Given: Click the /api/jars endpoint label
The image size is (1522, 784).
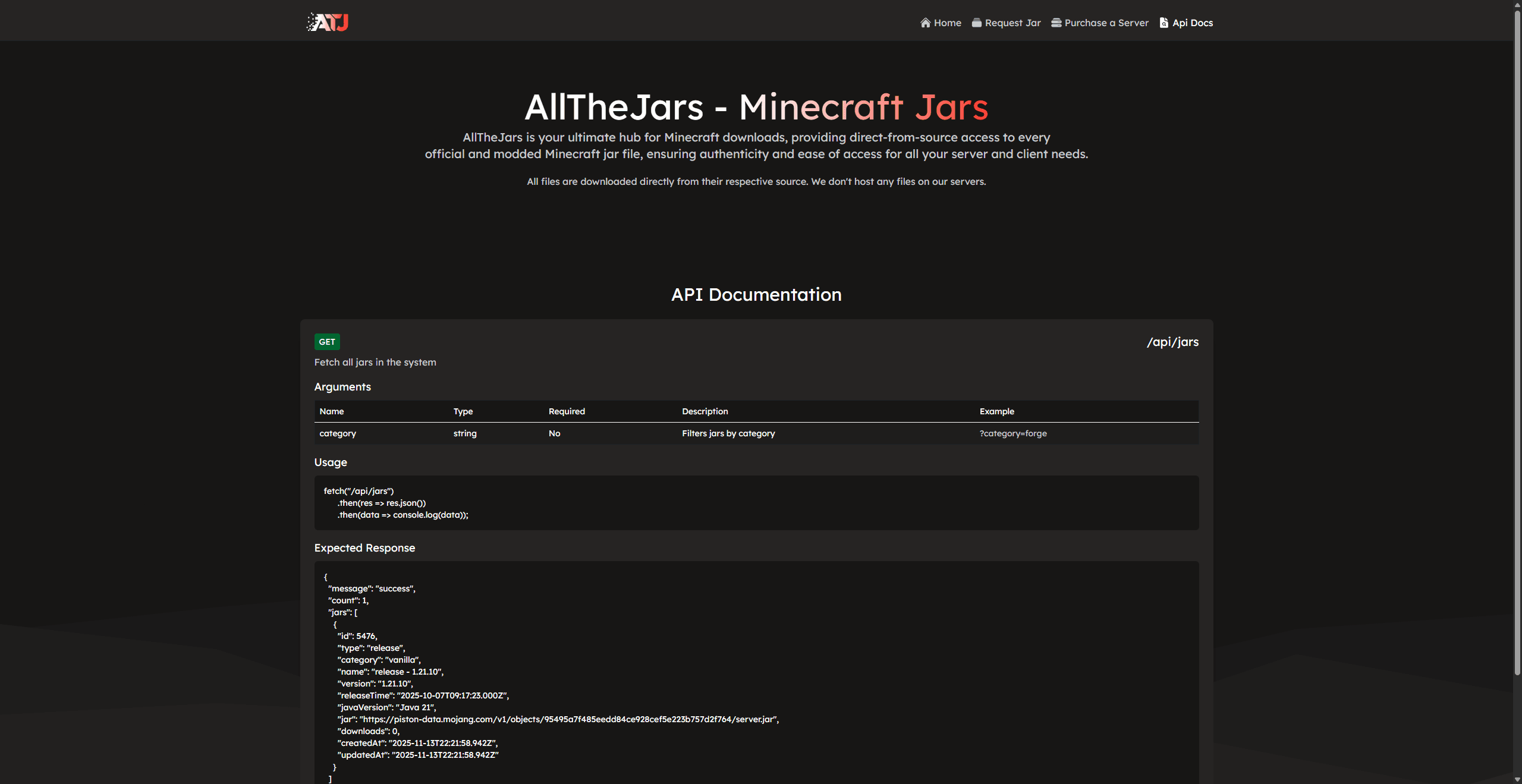Looking at the screenshot, I should tap(1172, 342).
